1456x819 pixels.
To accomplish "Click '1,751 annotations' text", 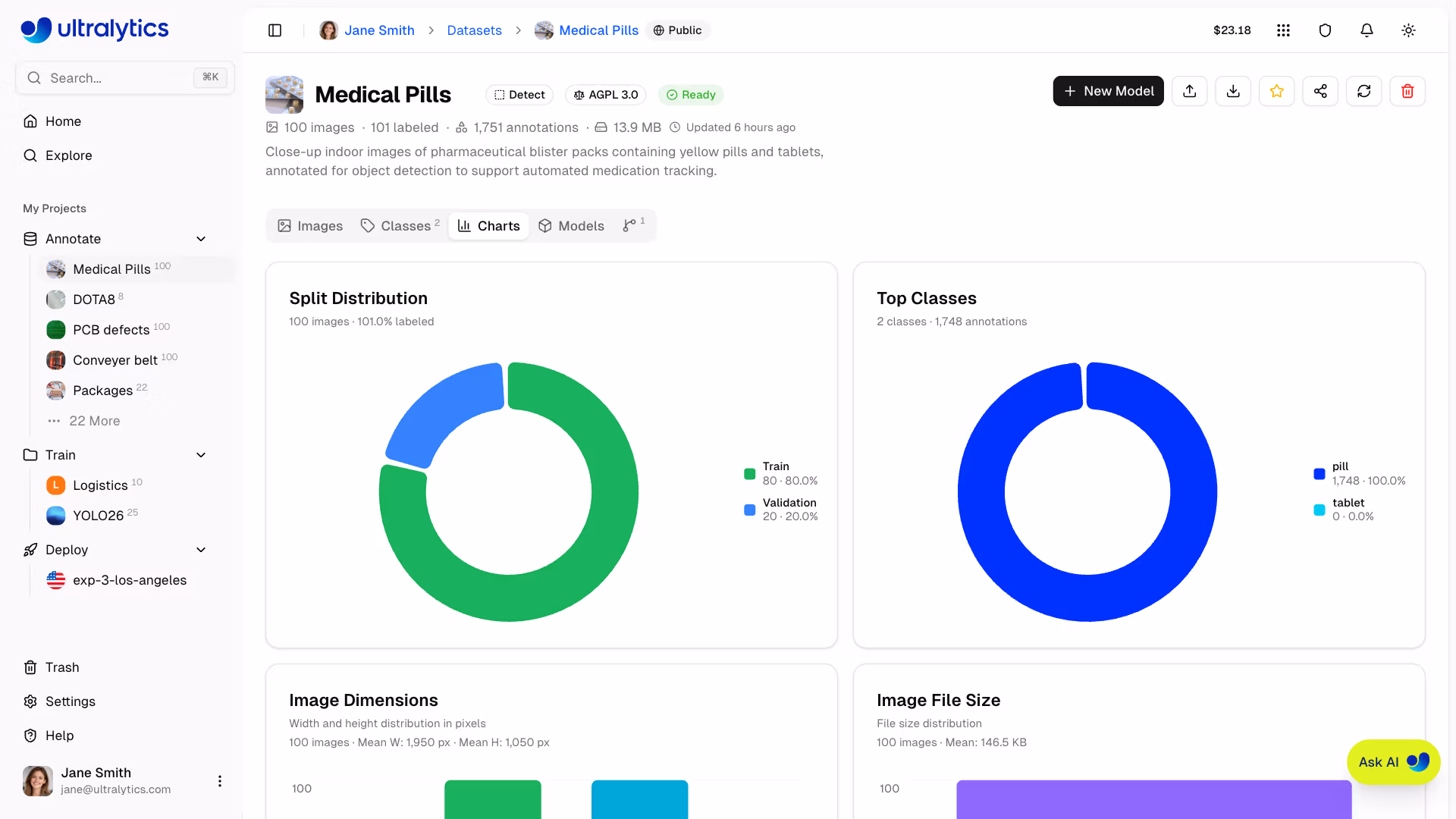I will click(526, 127).
